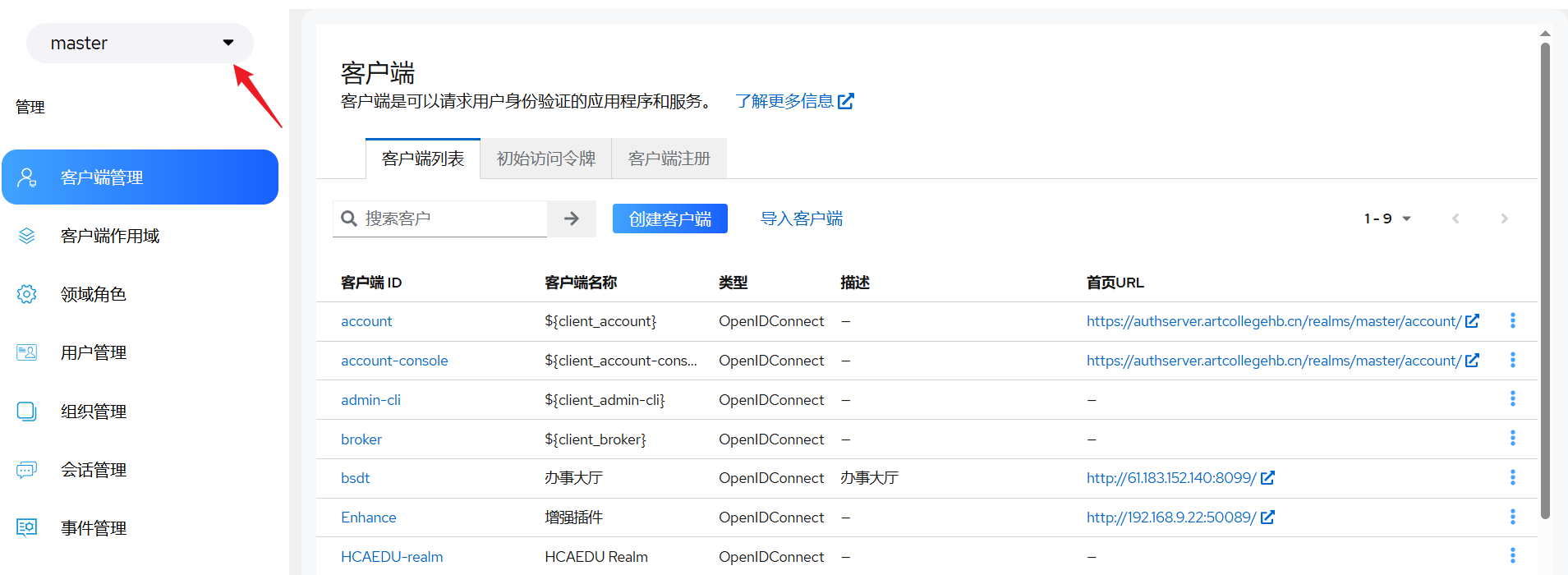Click the 办事大厅 description cell
1568x575 pixels.
point(869,478)
